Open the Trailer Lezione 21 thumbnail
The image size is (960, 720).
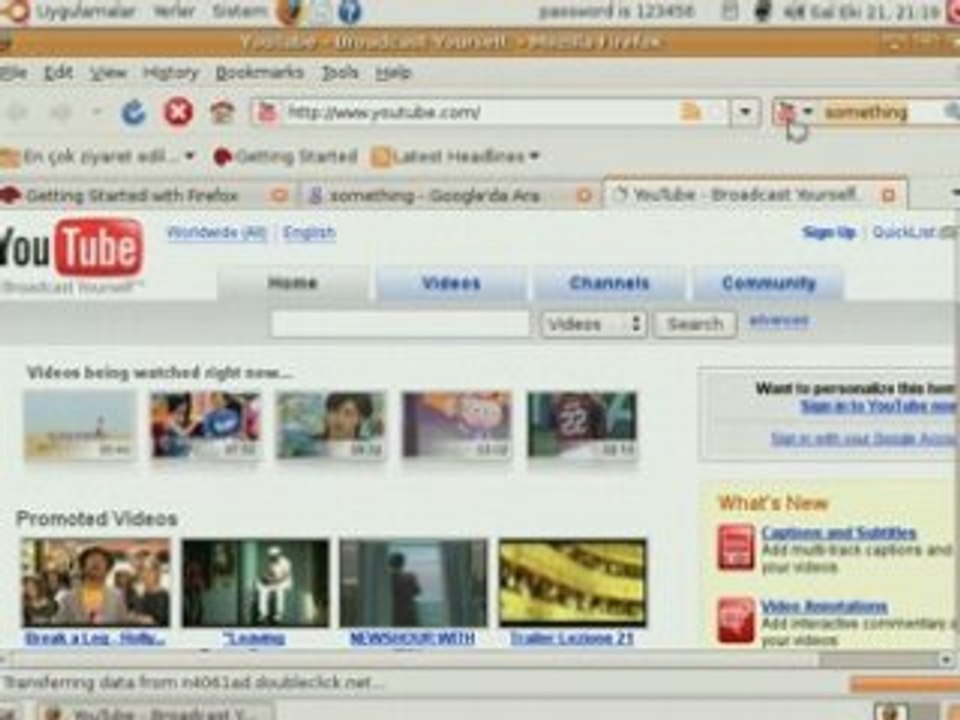pyautogui.click(x=572, y=582)
